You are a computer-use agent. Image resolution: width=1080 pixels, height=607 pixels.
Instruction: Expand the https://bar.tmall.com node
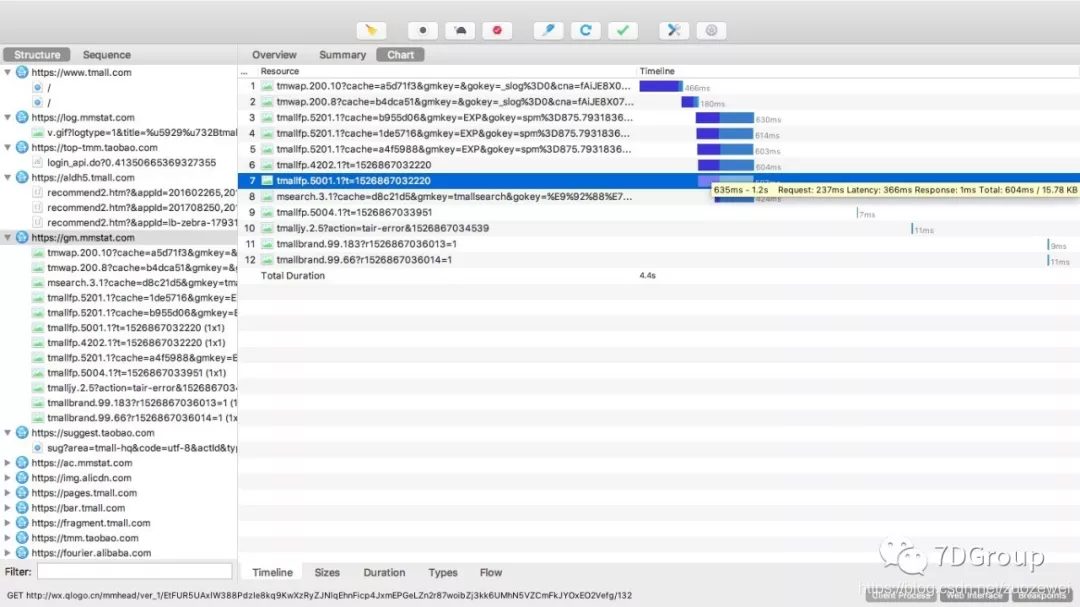(8, 508)
